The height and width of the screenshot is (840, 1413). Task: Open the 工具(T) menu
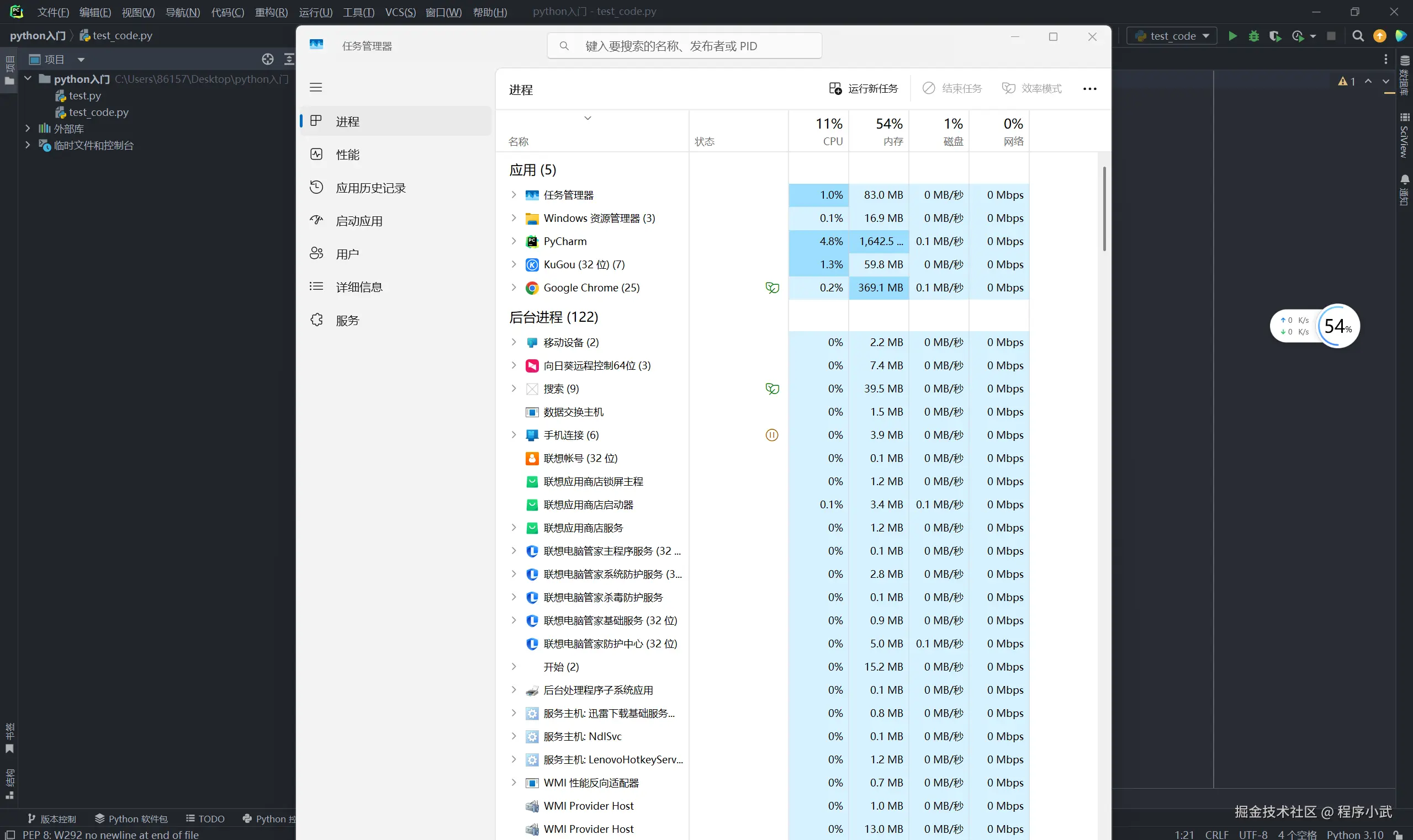coord(358,12)
